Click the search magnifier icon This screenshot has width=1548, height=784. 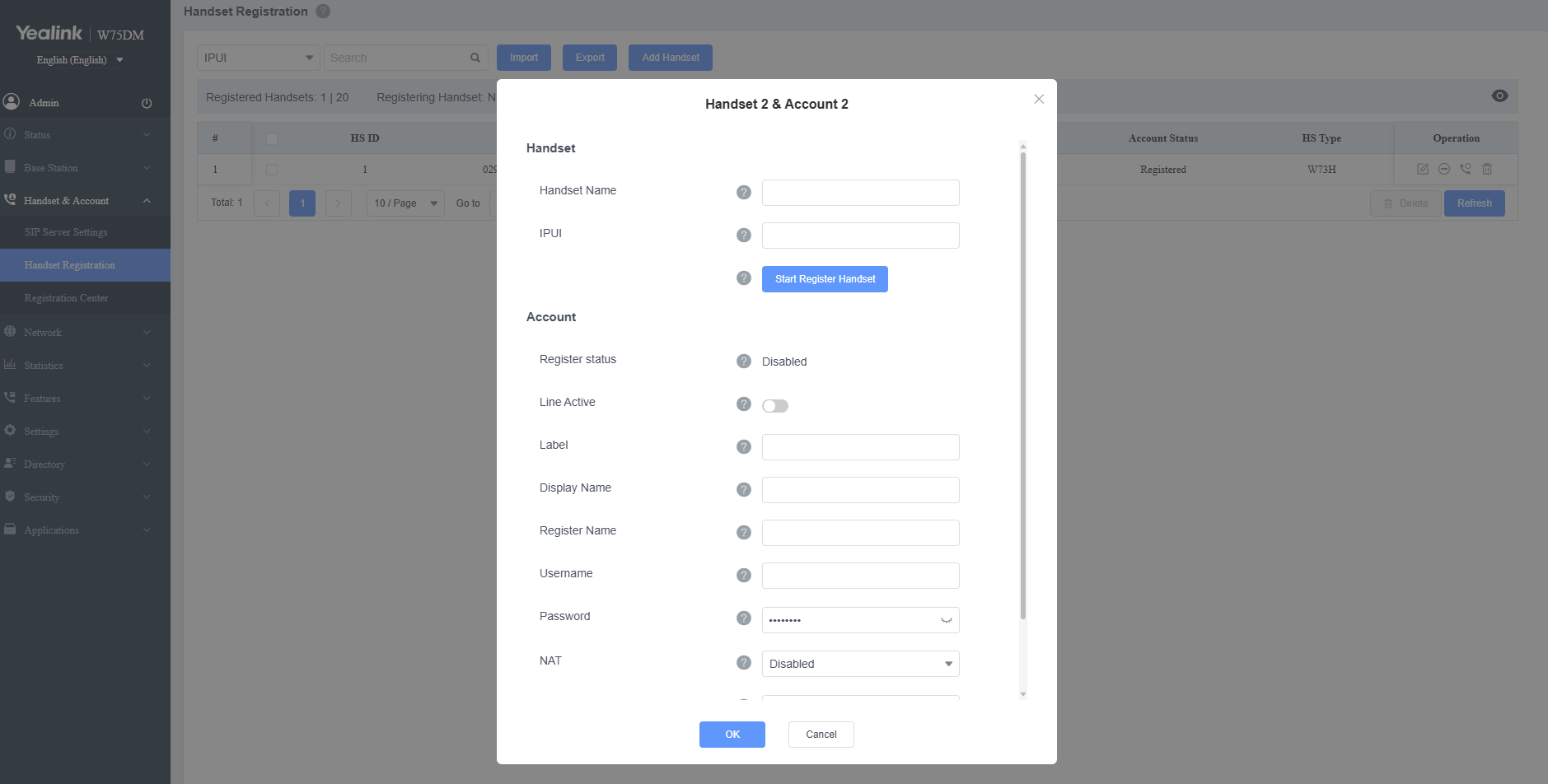475,58
